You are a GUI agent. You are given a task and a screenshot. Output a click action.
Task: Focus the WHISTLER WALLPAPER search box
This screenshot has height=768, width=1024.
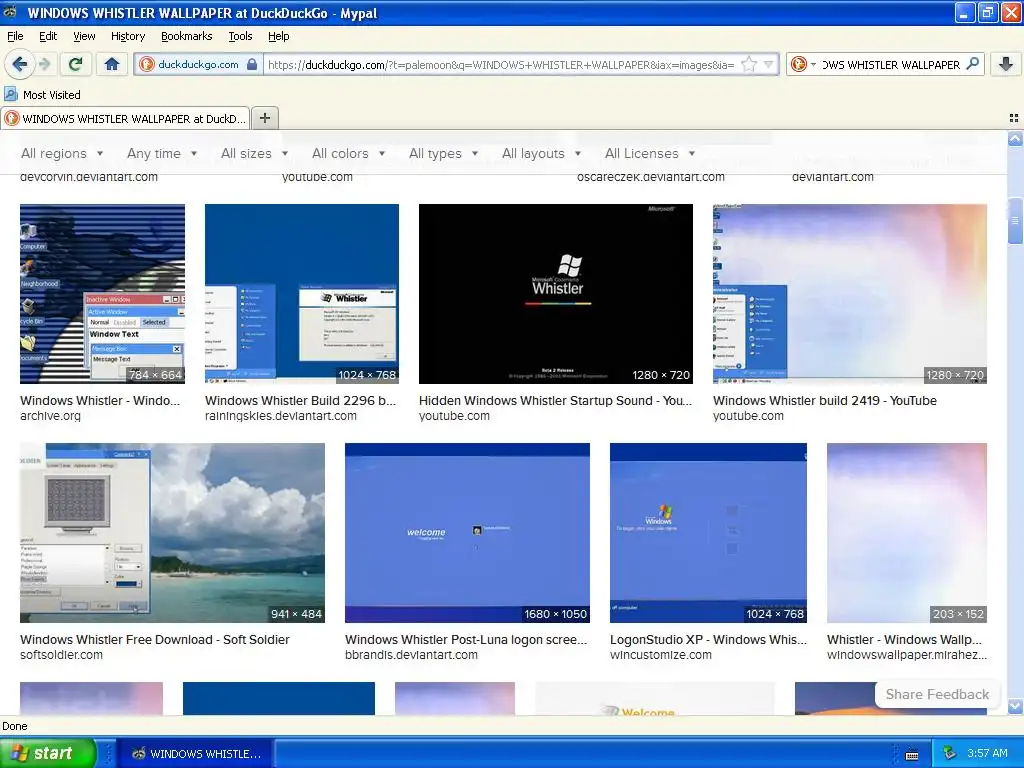coord(891,65)
